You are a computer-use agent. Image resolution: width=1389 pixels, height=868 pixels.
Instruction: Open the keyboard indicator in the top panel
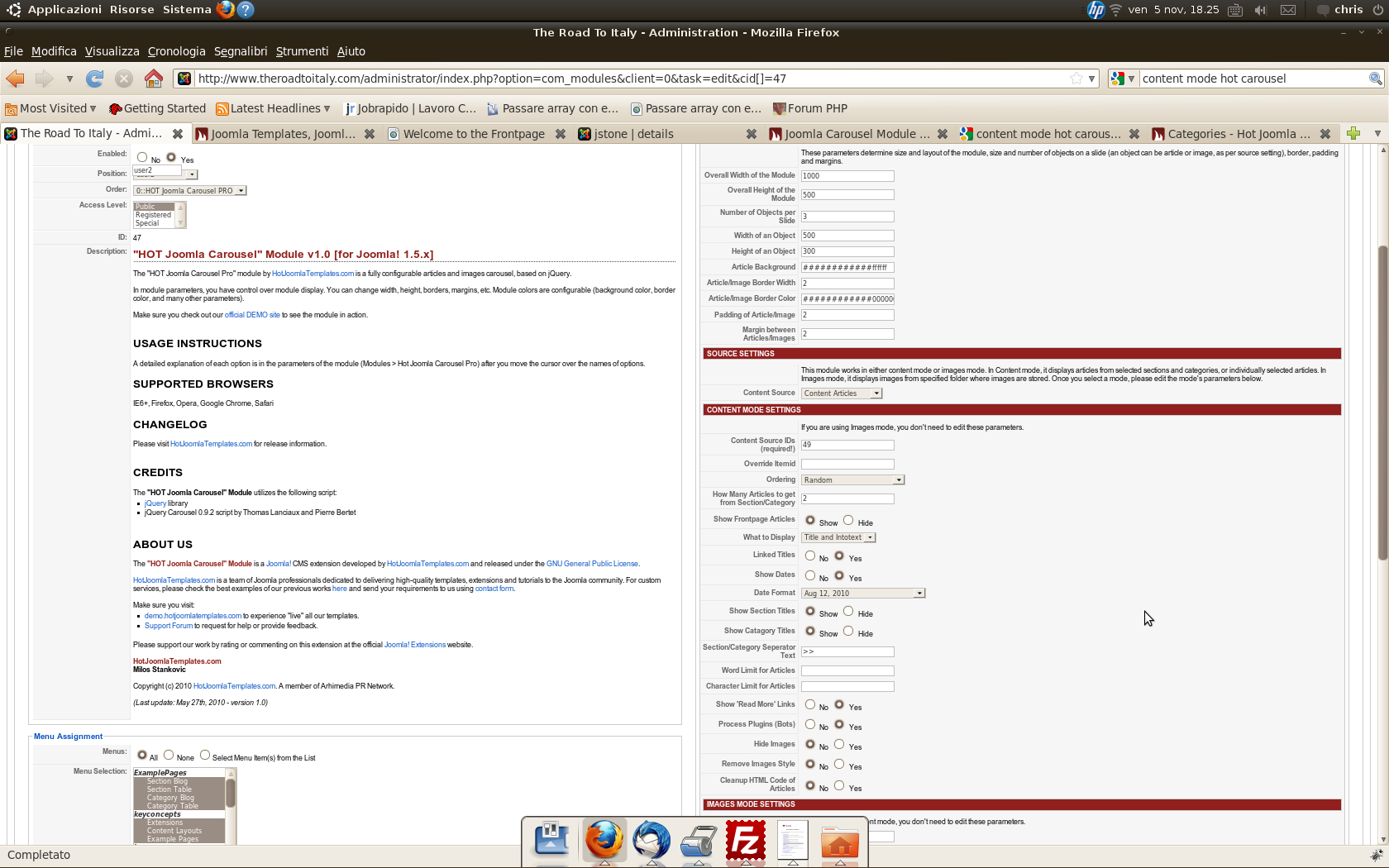coord(1235,10)
